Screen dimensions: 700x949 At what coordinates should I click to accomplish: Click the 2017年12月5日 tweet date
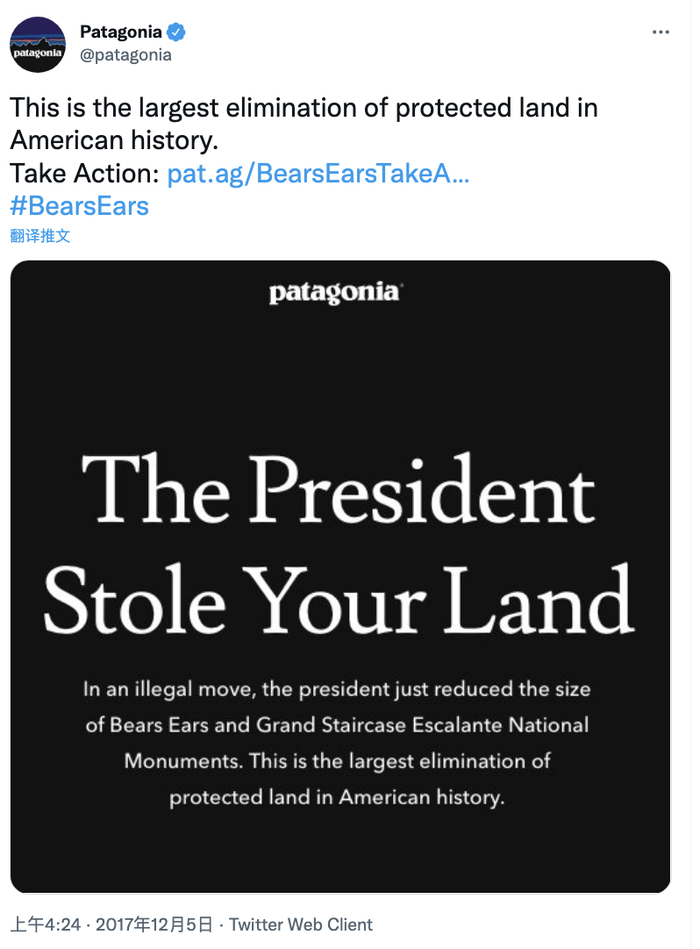148,924
